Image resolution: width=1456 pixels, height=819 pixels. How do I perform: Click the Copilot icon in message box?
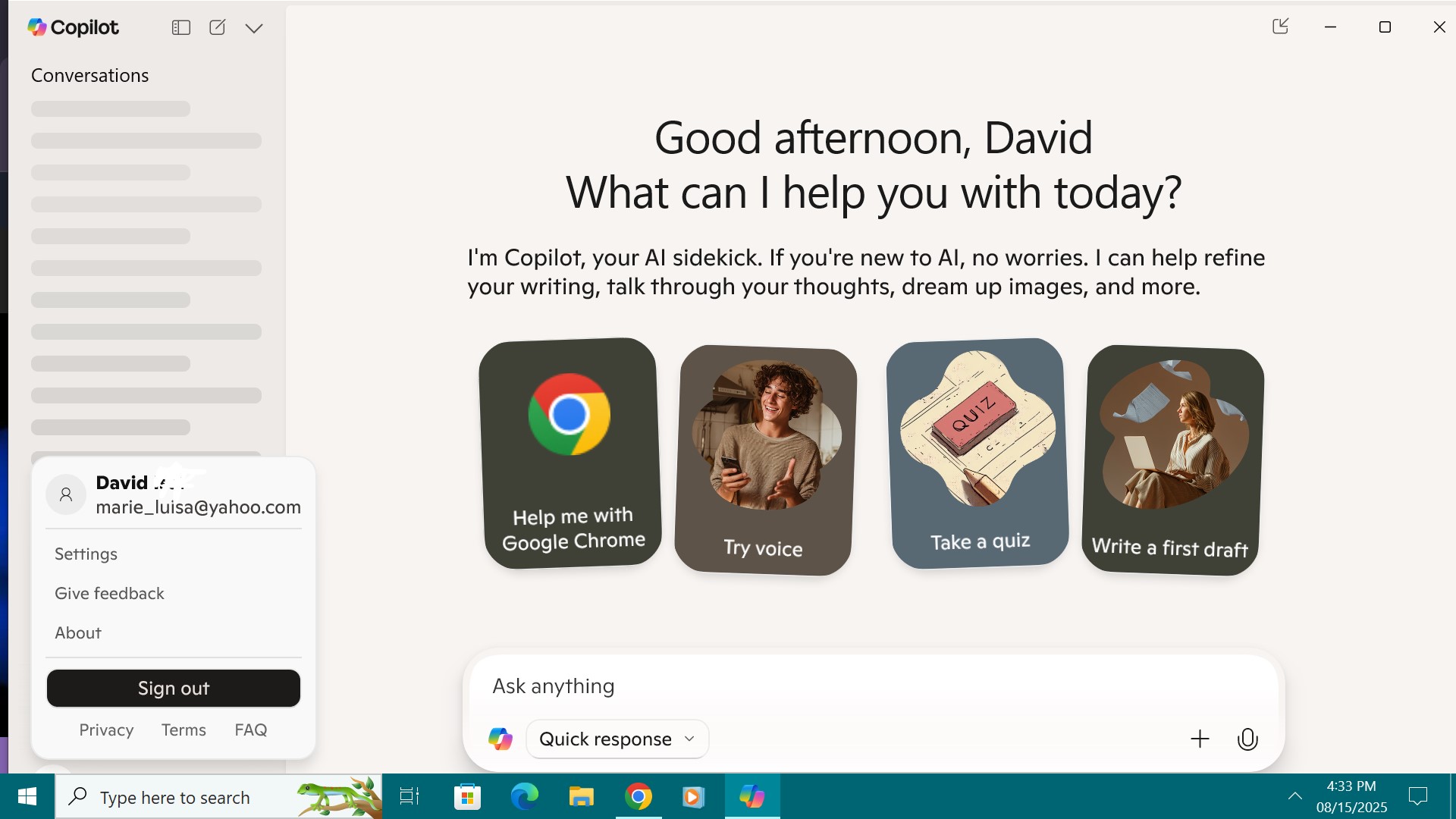(x=500, y=739)
